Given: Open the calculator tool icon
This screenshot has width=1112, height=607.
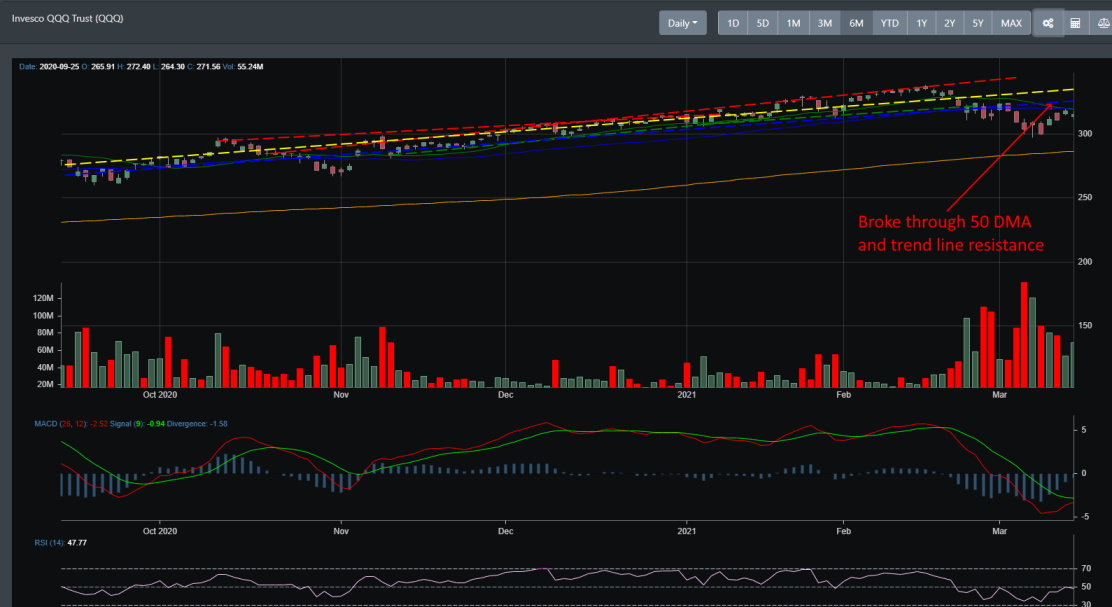Looking at the screenshot, I should coord(1075,23).
